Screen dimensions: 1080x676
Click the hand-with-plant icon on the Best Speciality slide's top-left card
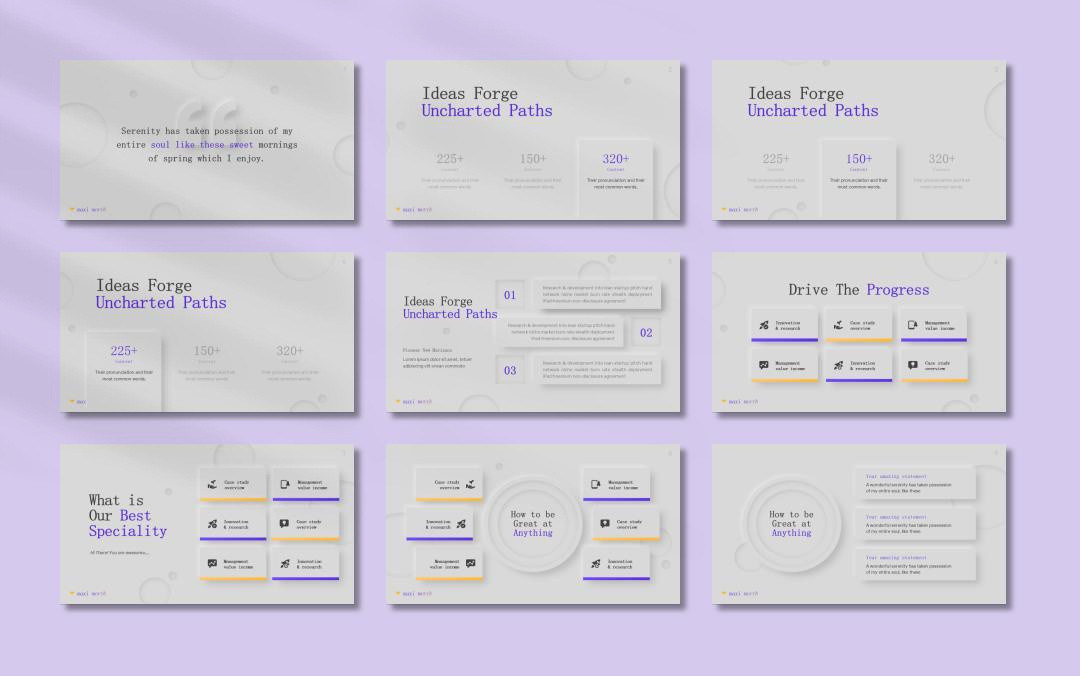coord(211,484)
